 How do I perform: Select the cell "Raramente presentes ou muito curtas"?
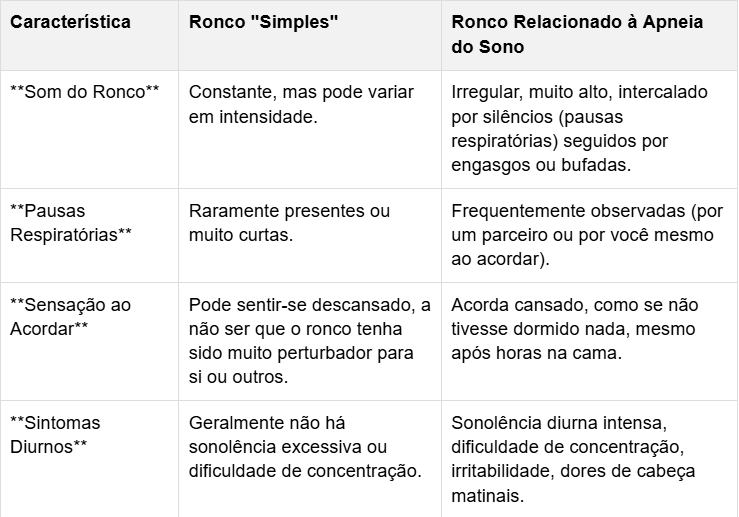[289, 223]
